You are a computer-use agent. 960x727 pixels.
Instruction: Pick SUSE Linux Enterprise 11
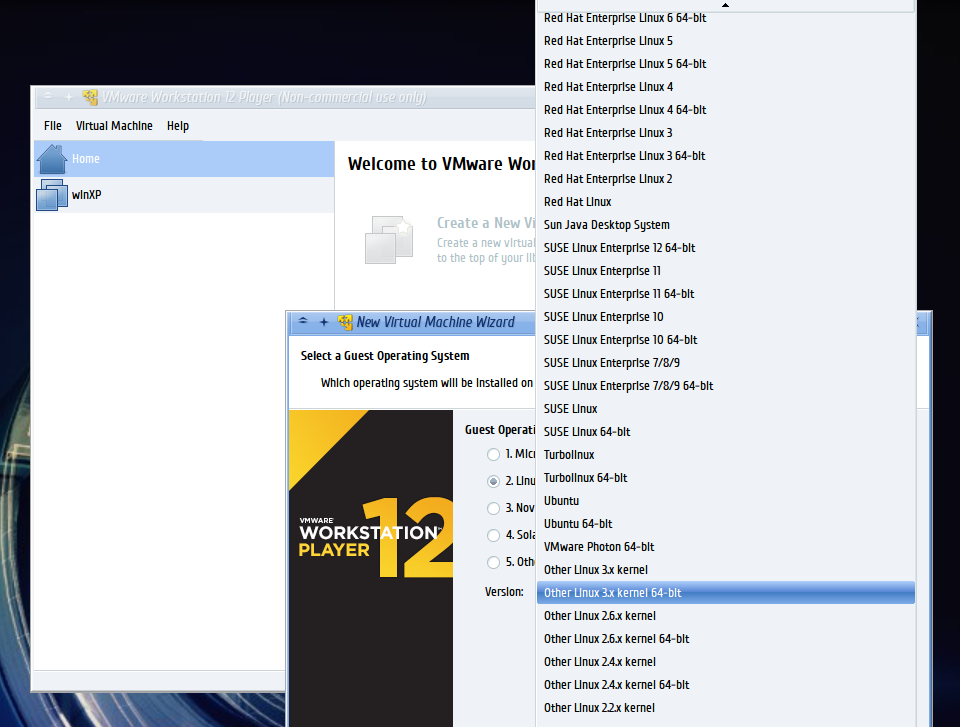coord(726,271)
